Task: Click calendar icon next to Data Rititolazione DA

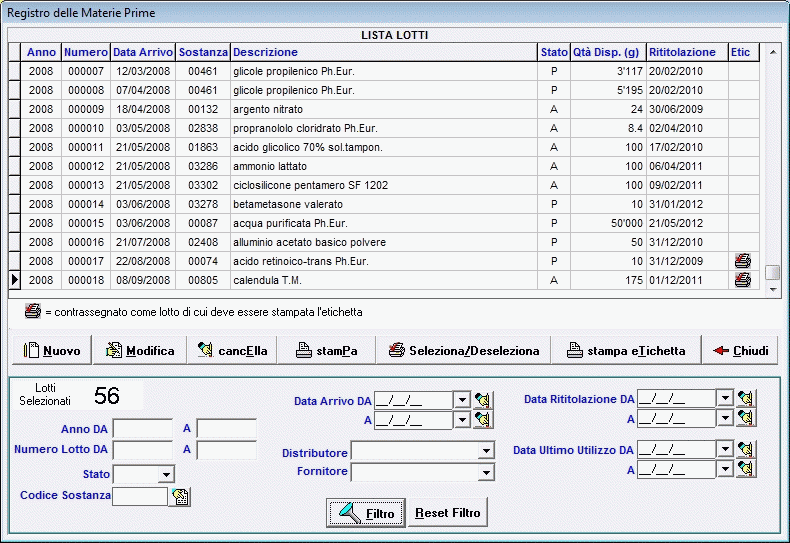Action: point(746,398)
